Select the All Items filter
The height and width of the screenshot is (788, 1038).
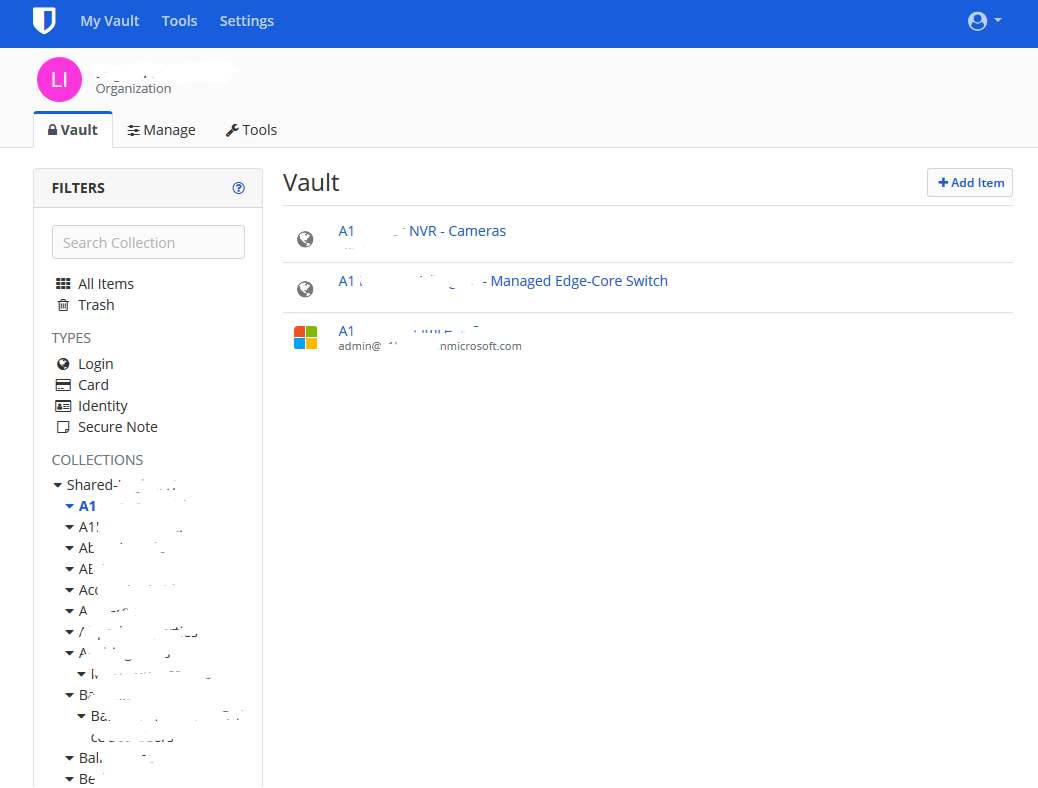coord(106,284)
